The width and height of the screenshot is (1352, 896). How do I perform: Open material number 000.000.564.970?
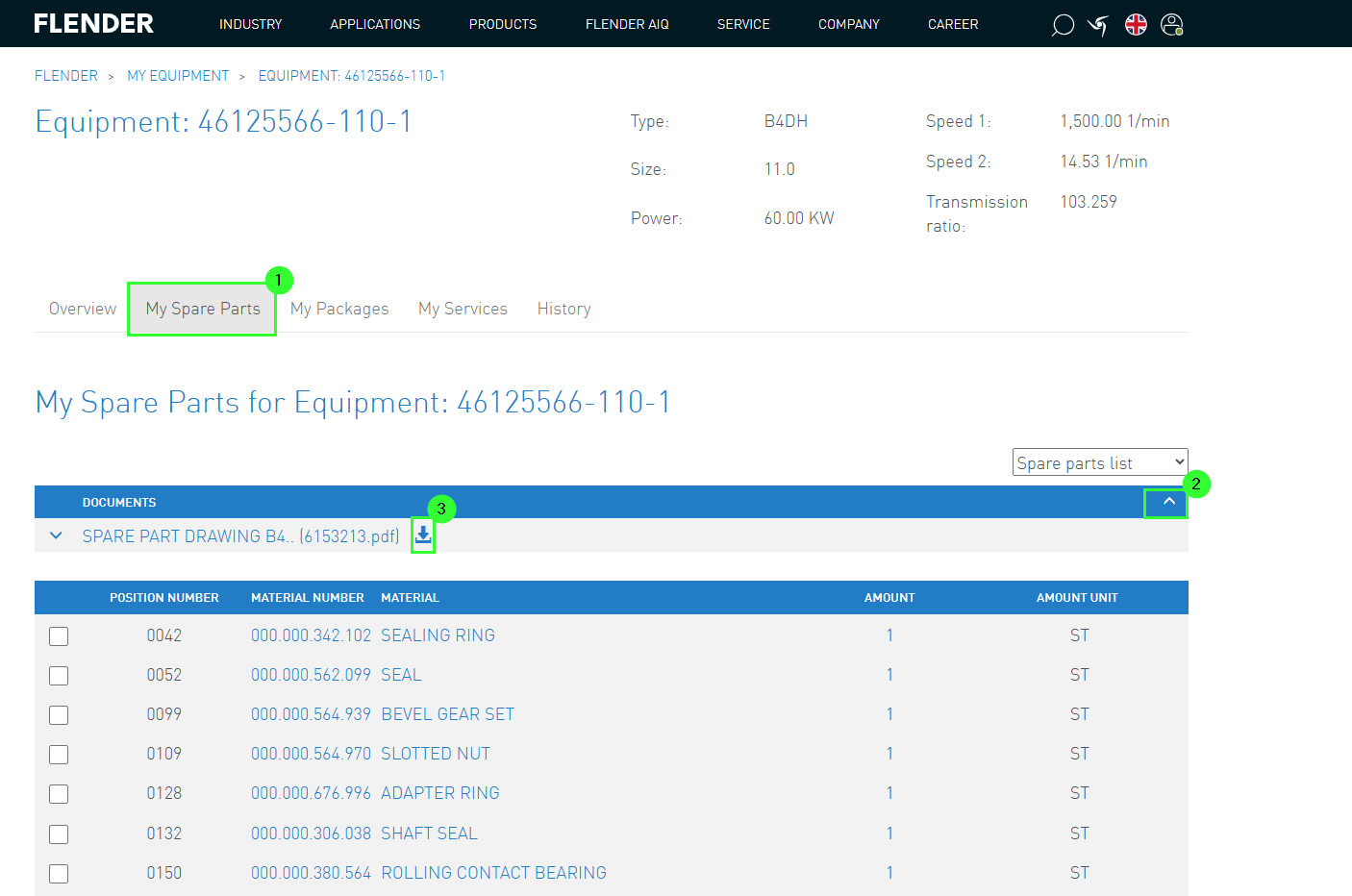pos(311,754)
